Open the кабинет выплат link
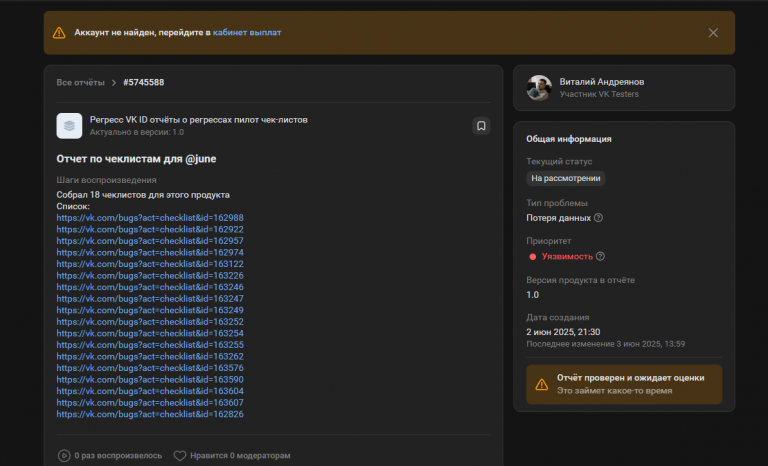This screenshot has width=768, height=466. (x=247, y=32)
